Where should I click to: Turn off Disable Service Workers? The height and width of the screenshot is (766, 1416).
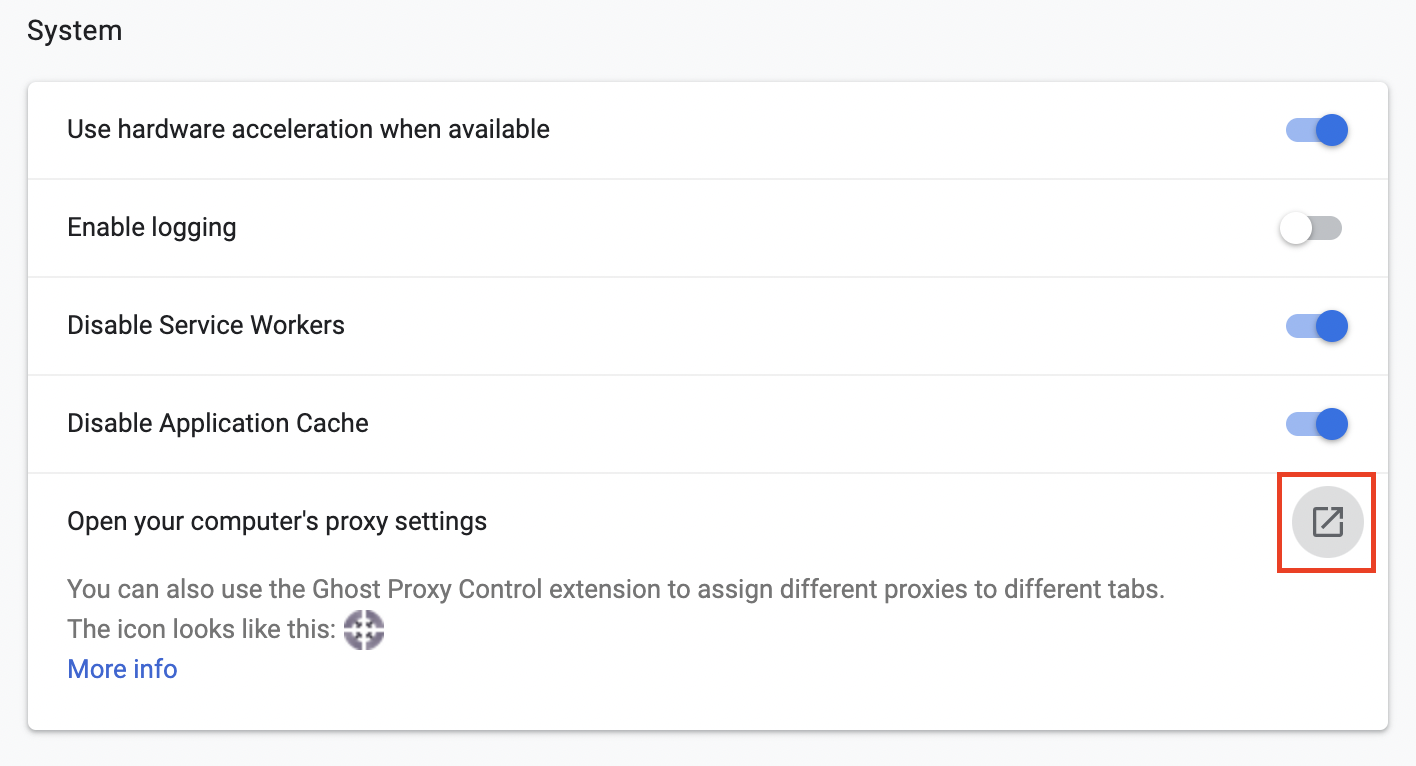click(1316, 326)
